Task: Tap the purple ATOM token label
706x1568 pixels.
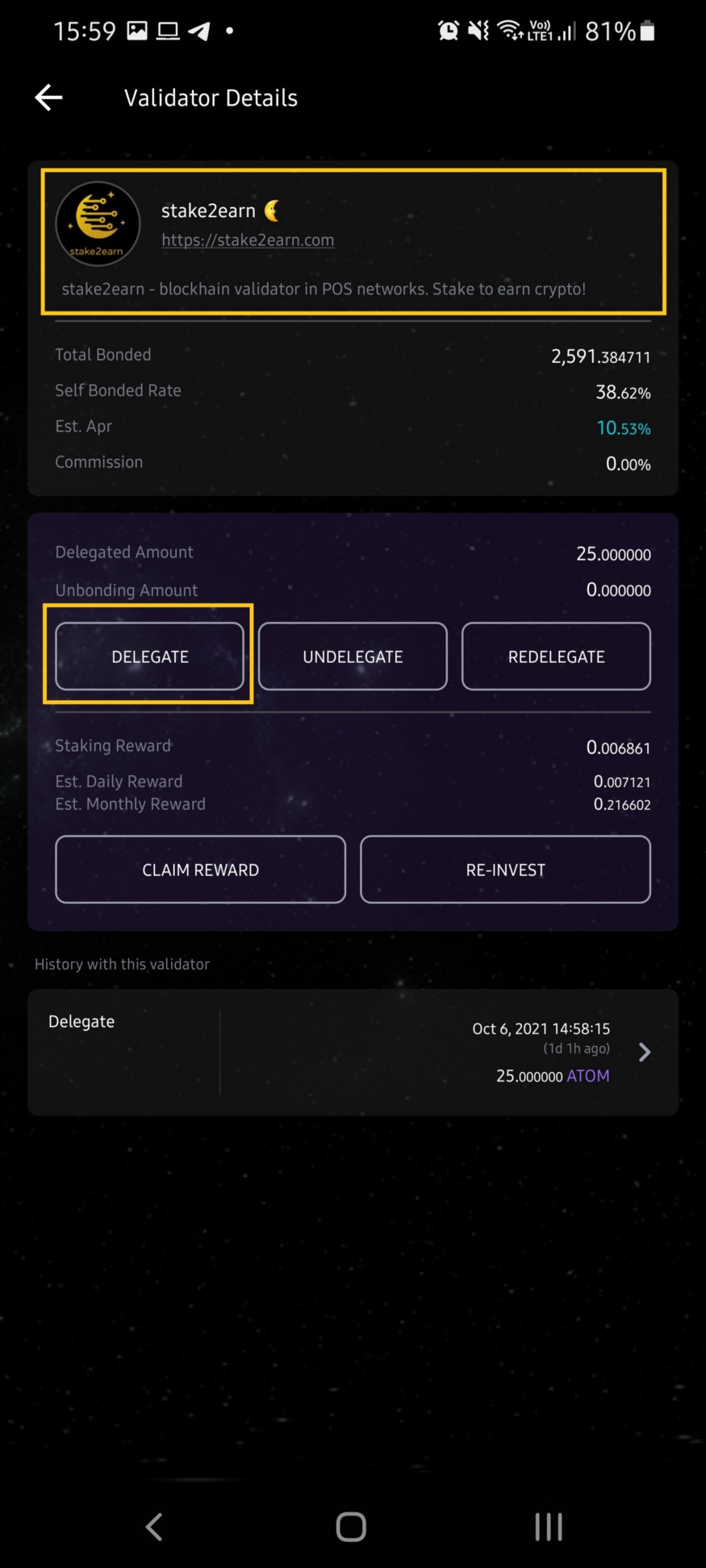Action: 588,1075
